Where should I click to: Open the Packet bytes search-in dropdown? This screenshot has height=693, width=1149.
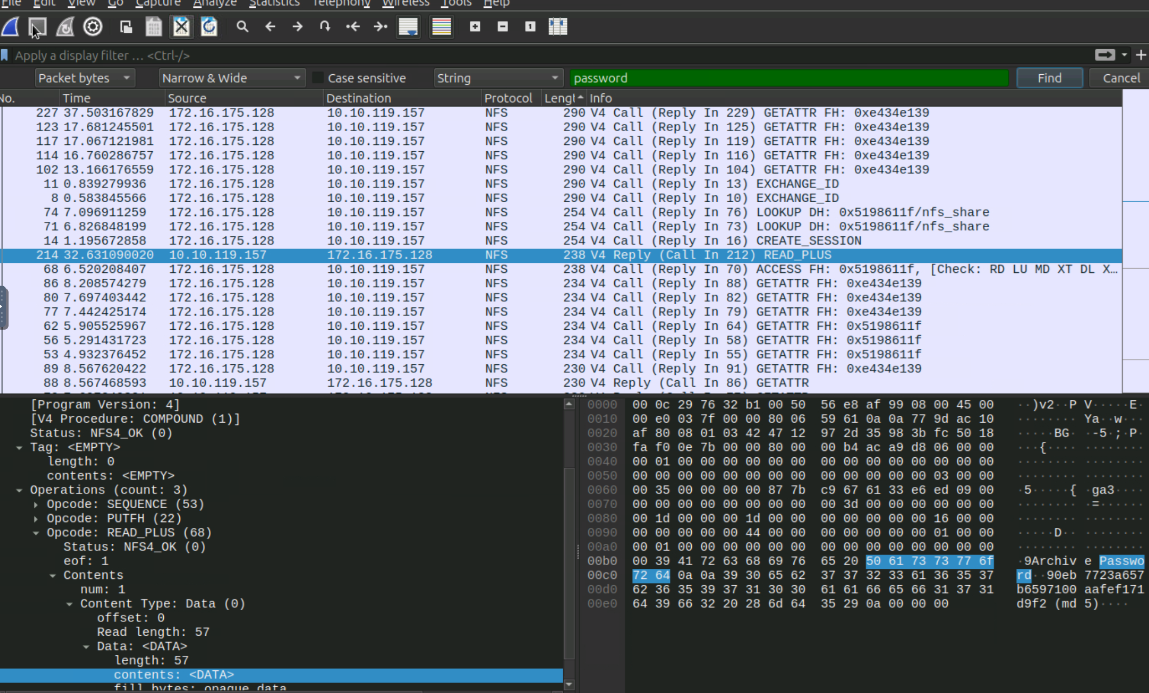(85, 78)
